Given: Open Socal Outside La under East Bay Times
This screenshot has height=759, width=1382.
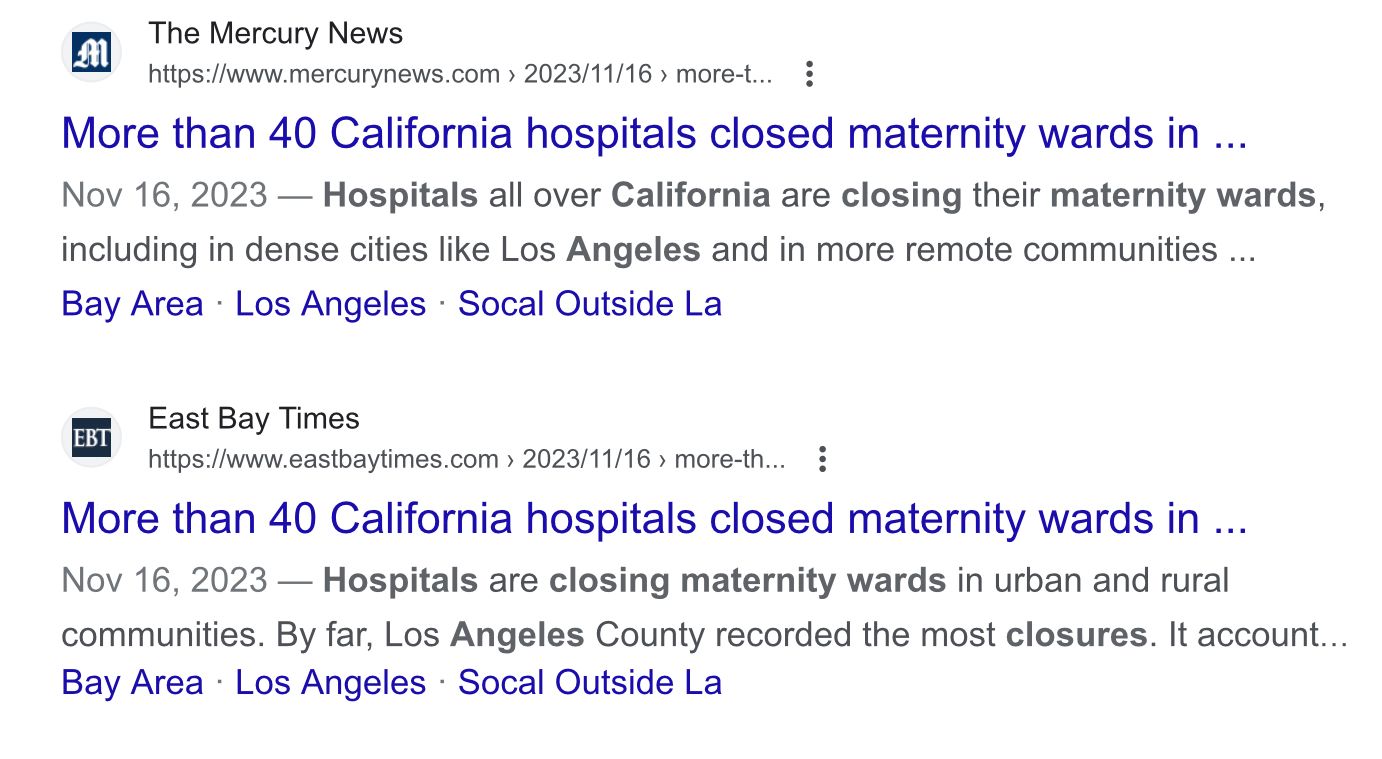Looking at the screenshot, I should point(590,683).
